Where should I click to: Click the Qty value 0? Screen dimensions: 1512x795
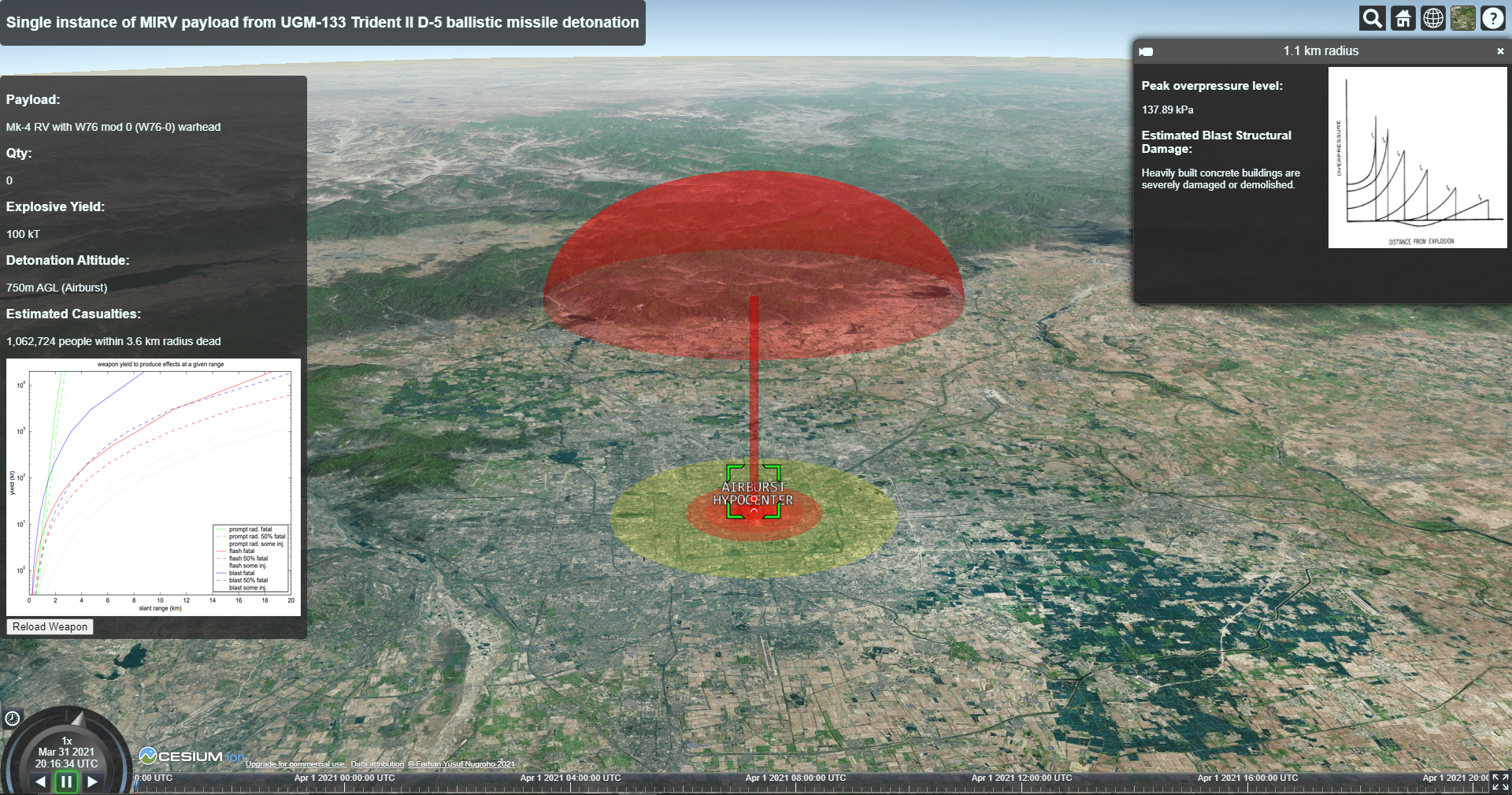(9, 180)
